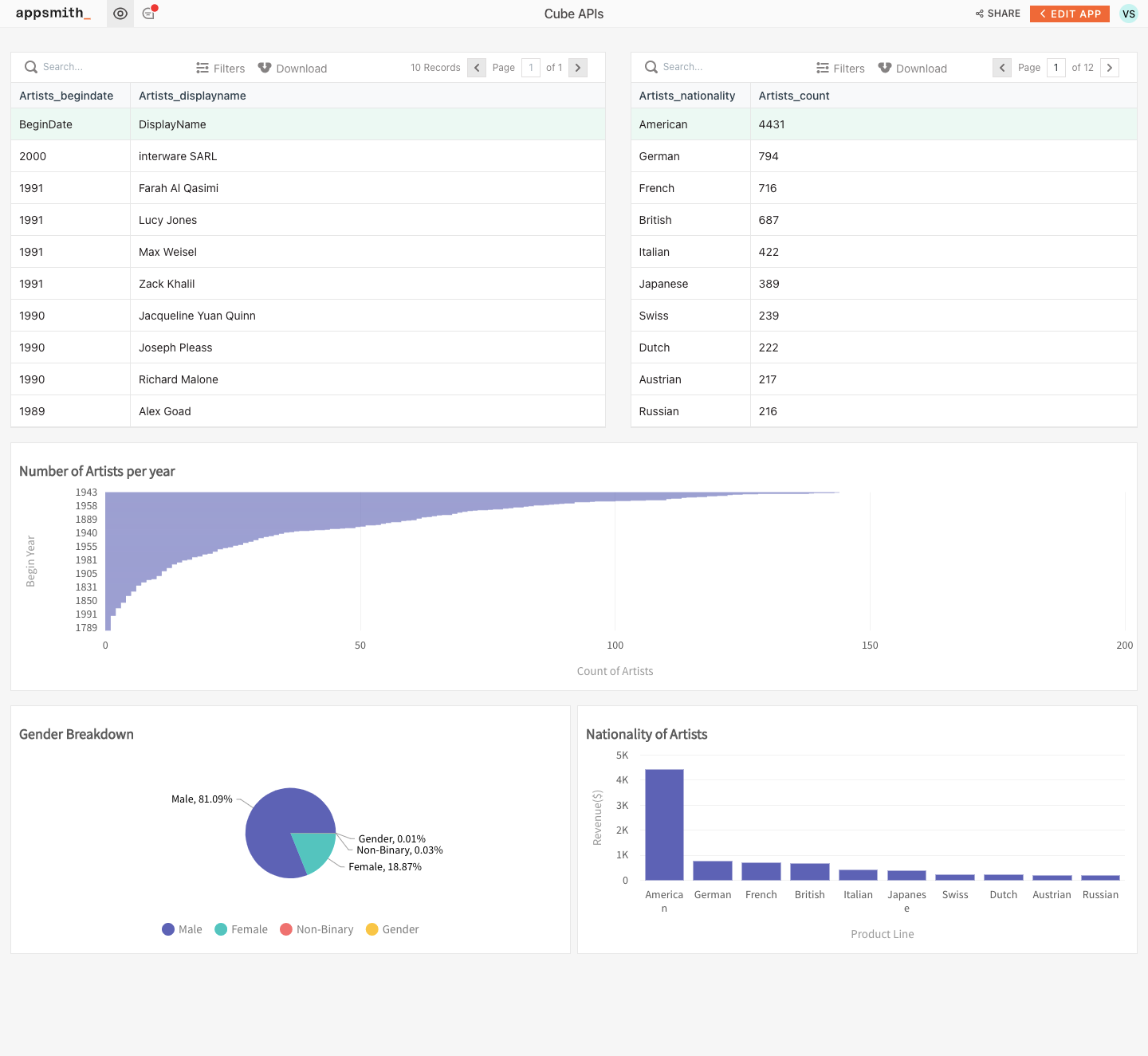The height and width of the screenshot is (1056, 1148).
Task: Select the Cube APIs page title
Action: (573, 14)
